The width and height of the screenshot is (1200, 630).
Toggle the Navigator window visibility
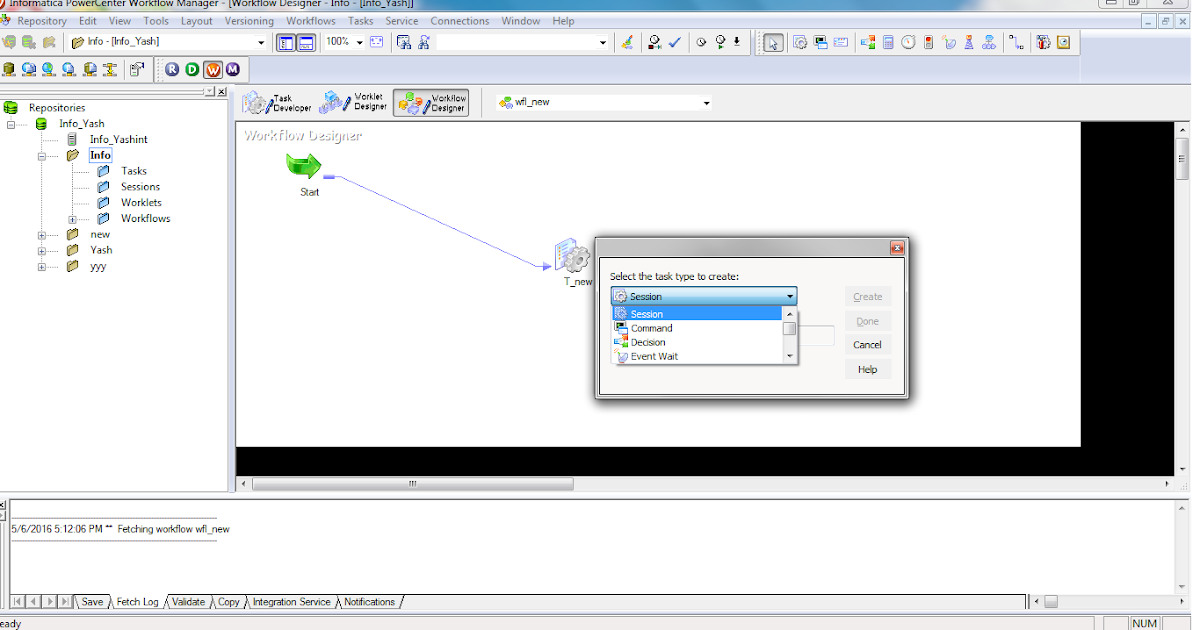tap(286, 42)
